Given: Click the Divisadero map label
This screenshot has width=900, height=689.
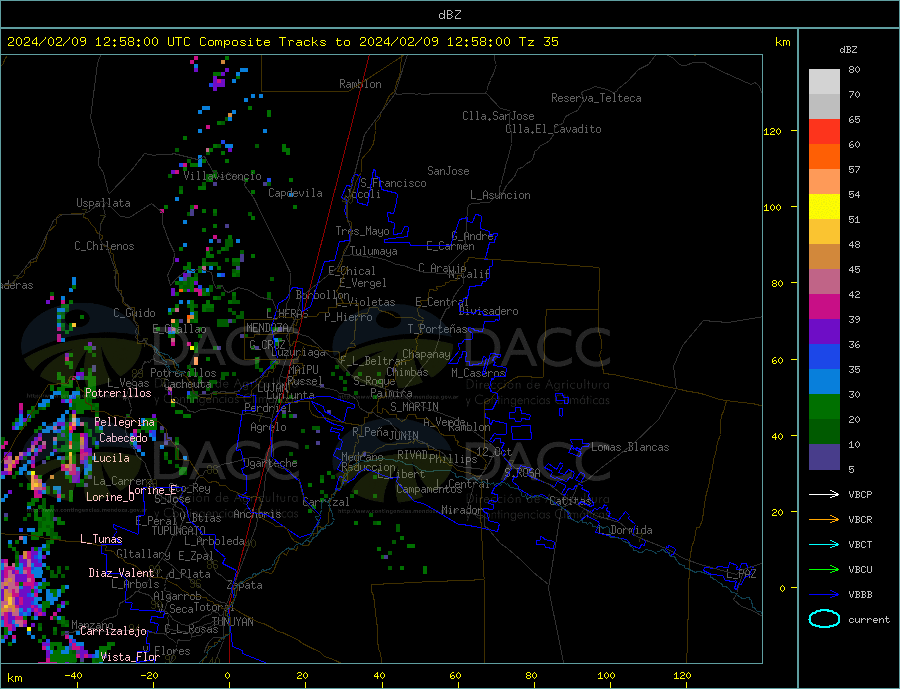Looking at the screenshot, I should [488, 311].
